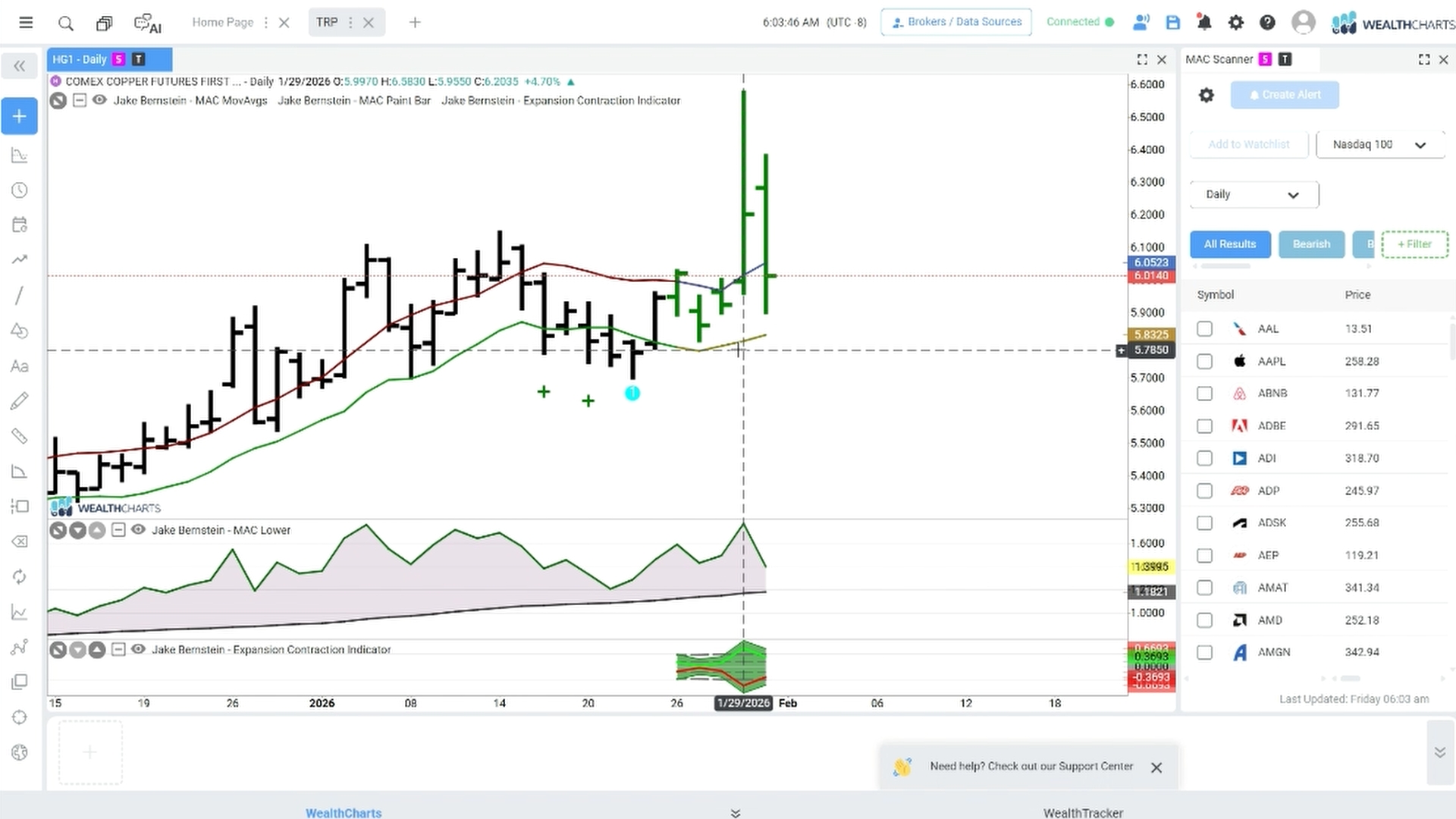Click the search magnifier icon
The image size is (1456, 819).
66,24
